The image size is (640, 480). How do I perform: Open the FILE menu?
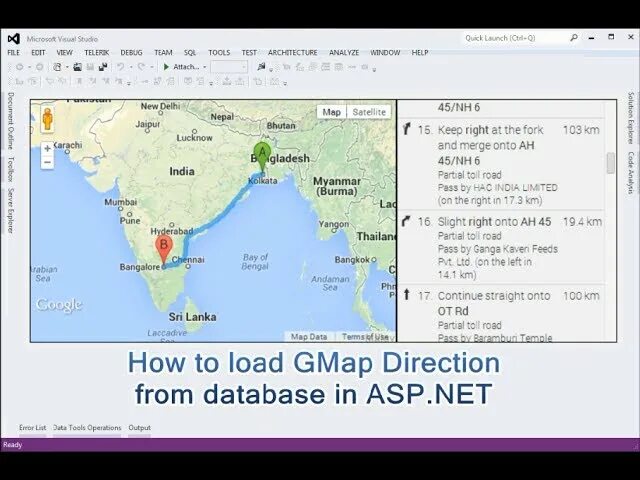(x=13, y=53)
